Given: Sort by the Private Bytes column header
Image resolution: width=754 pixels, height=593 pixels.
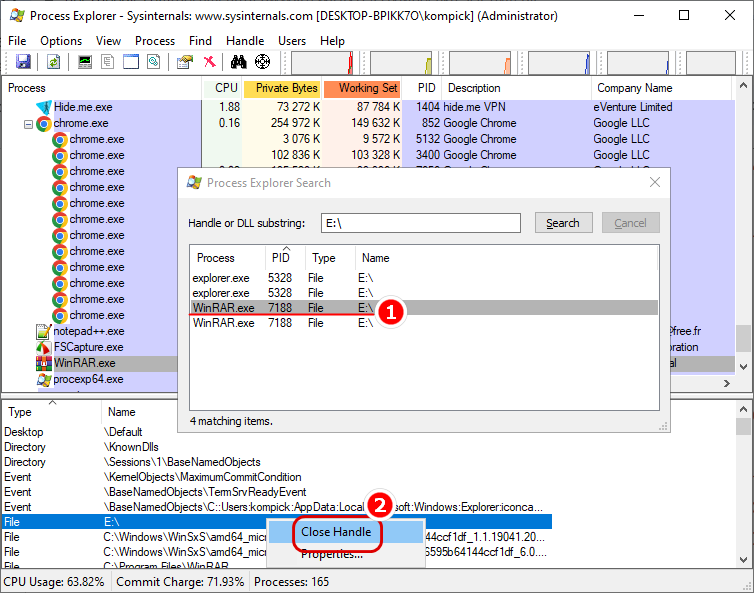Looking at the screenshot, I should pyautogui.click(x=282, y=88).
